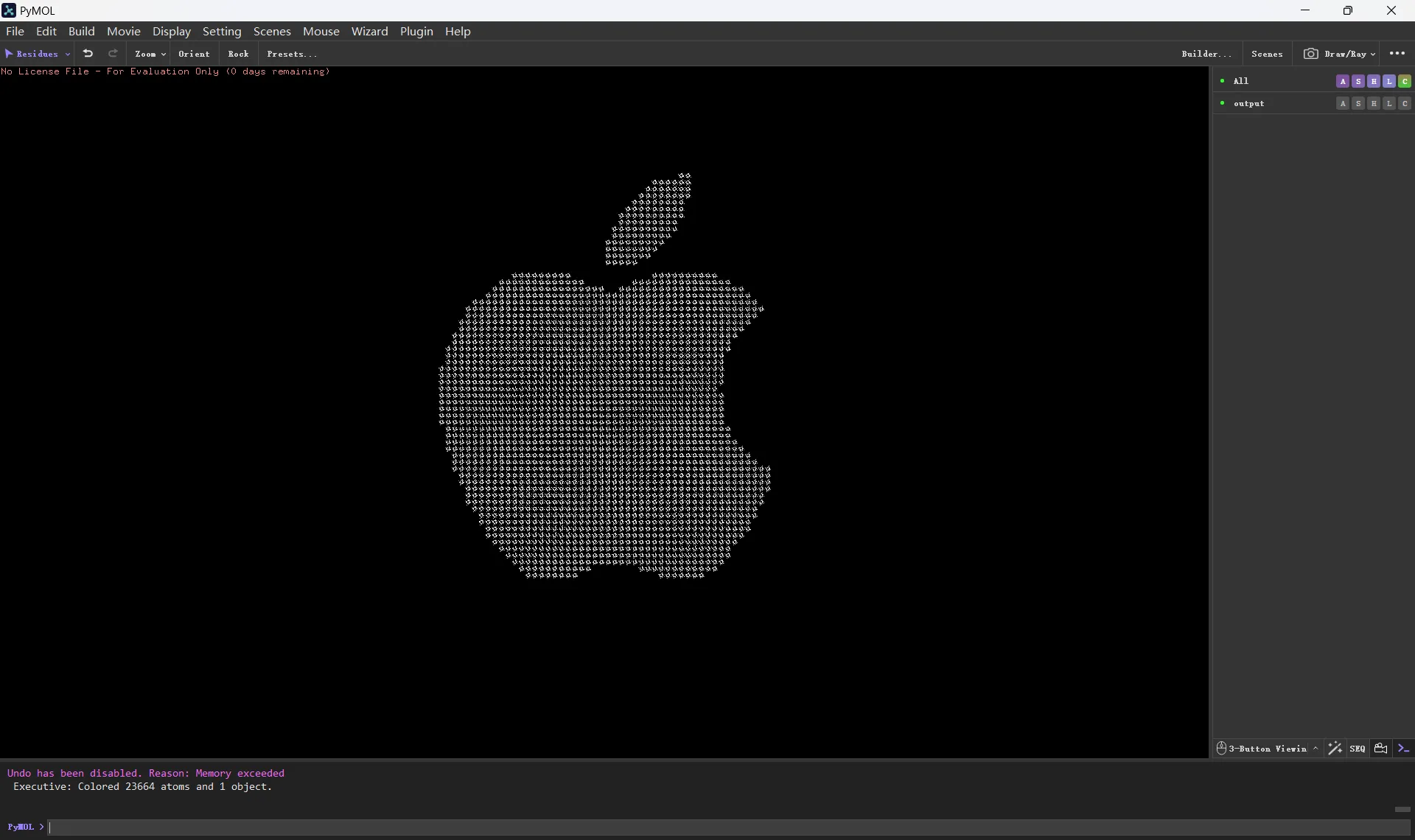Click the 3-Button Viewing mouse icon

(1222, 749)
